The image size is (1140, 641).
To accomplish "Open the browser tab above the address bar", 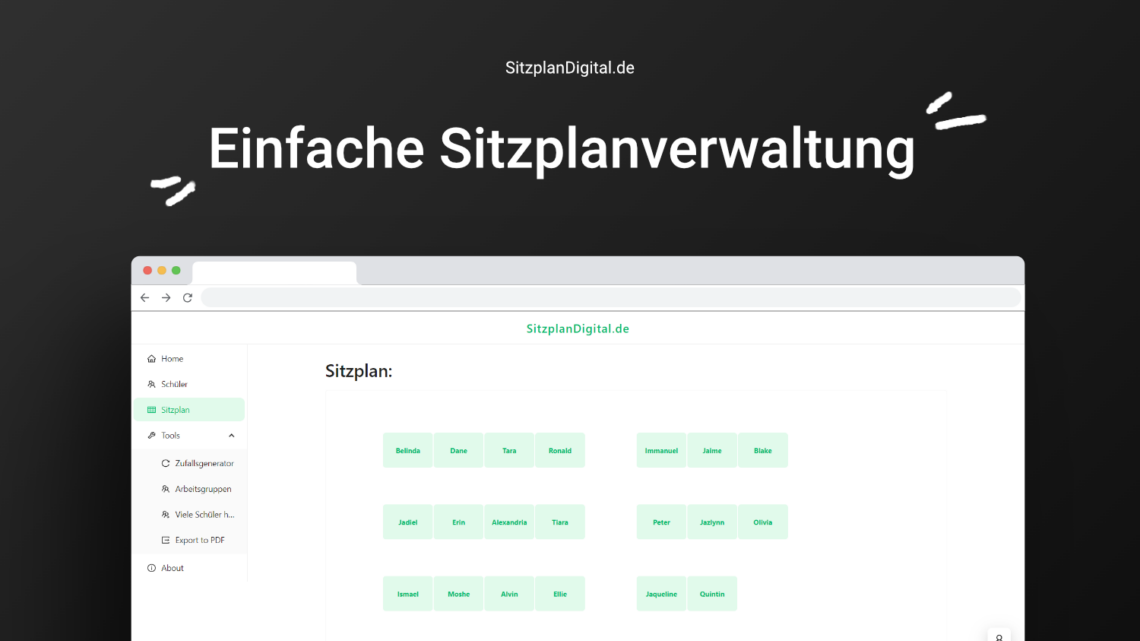I will pos(272,272).
